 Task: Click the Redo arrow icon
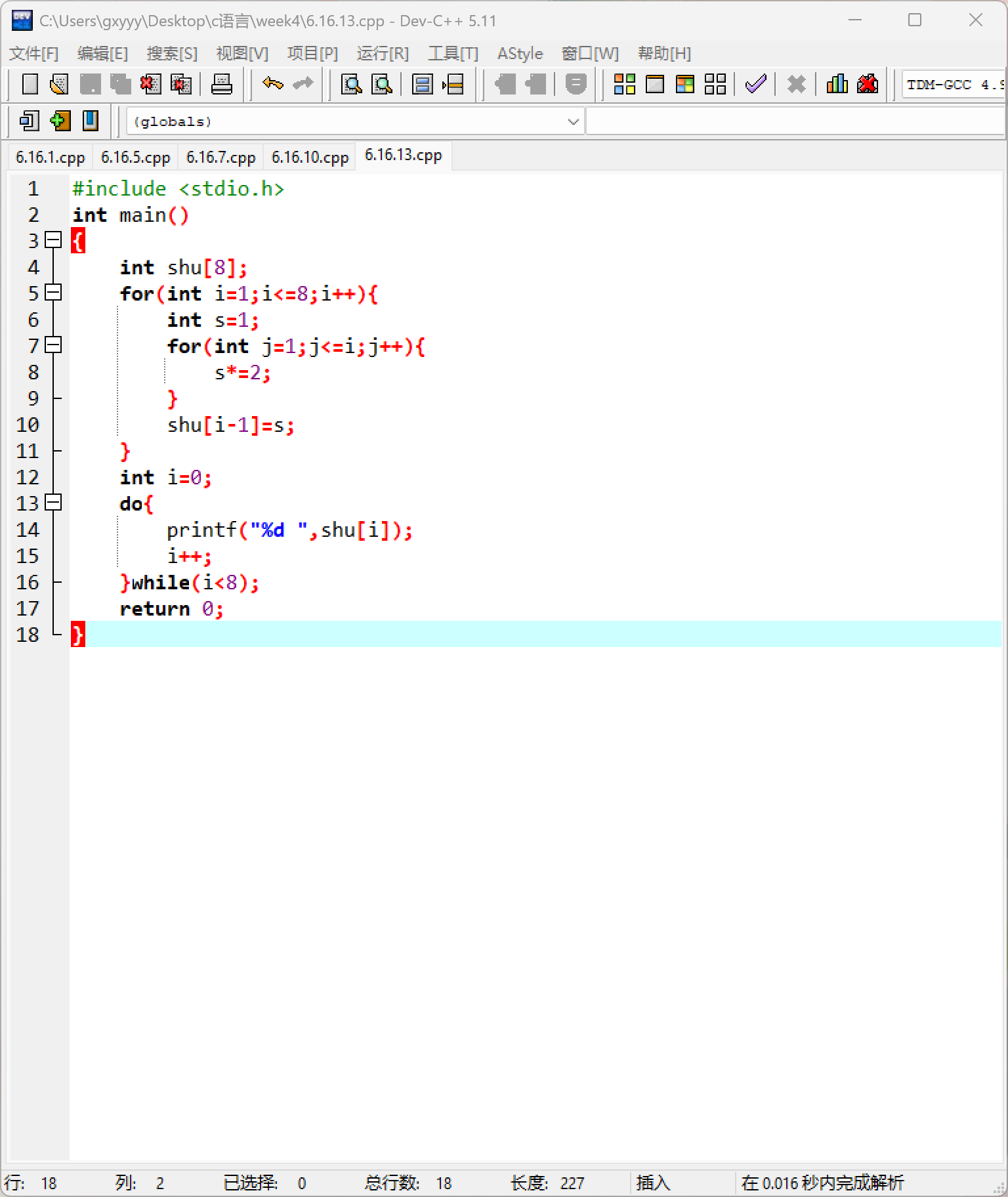click(303, 84)
